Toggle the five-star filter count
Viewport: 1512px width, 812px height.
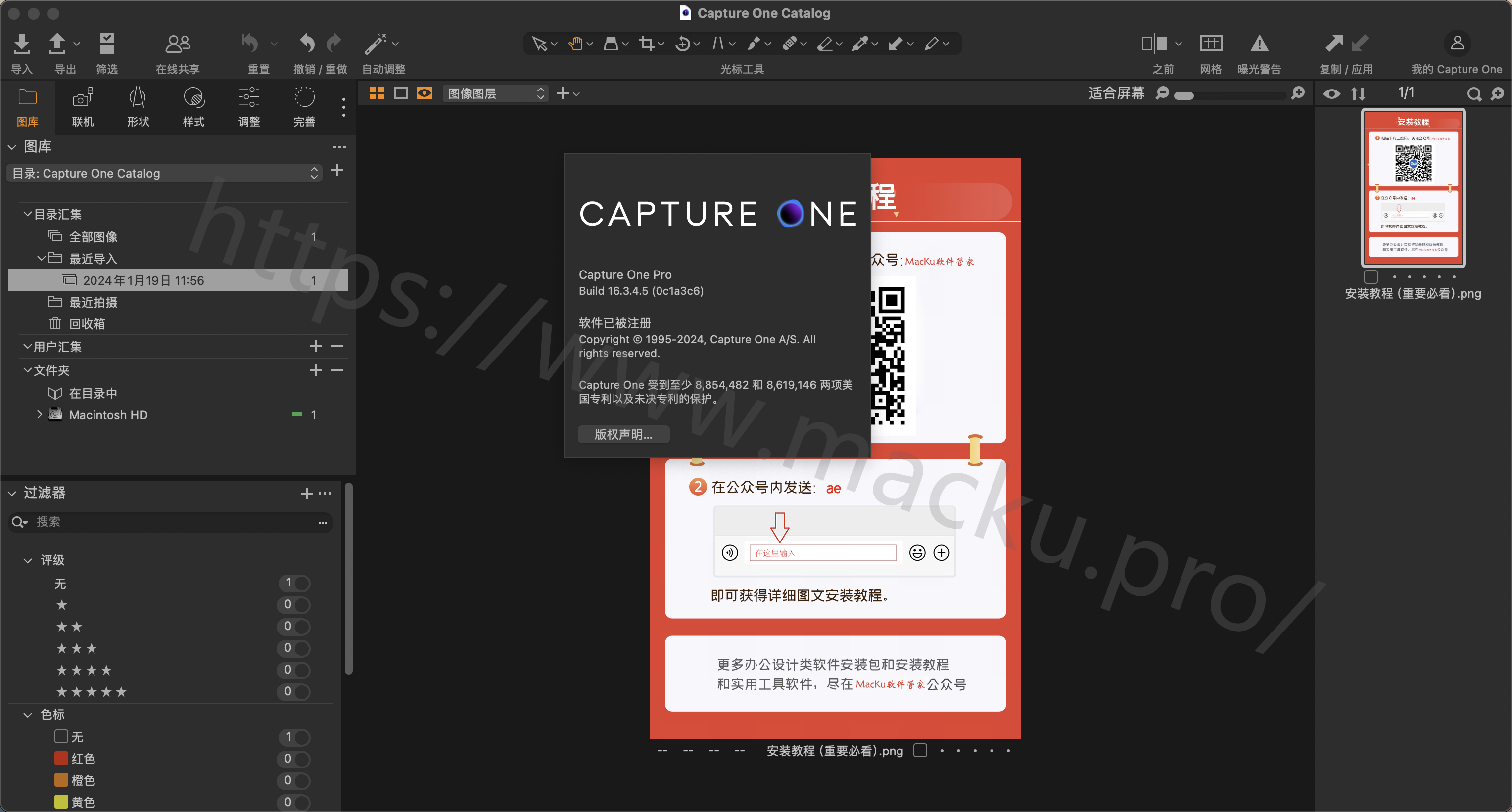(293, 692)
